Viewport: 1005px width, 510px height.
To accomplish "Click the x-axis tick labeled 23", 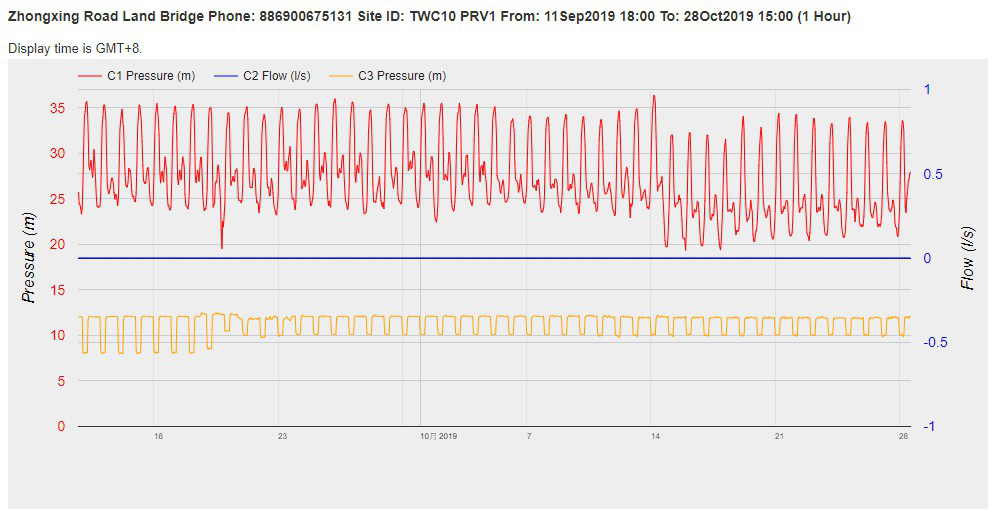I will (x=282, y=436).
